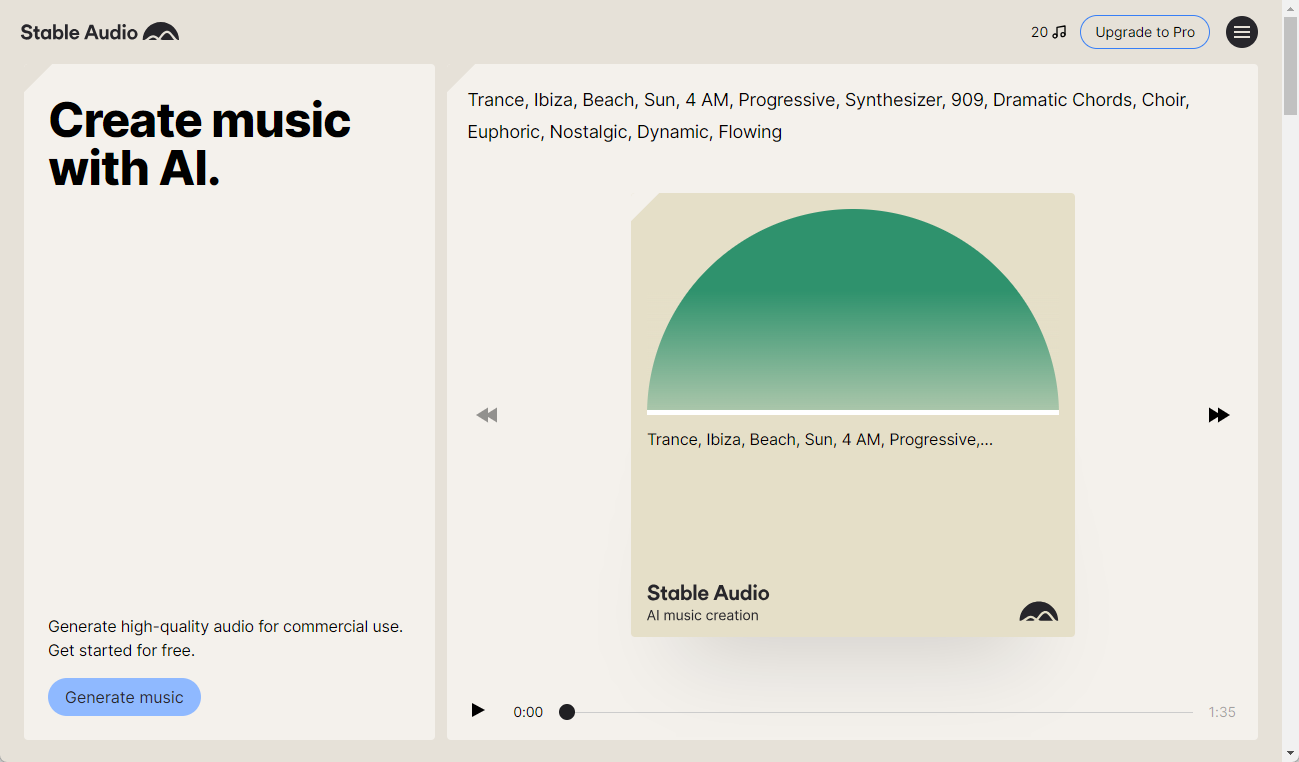Select the "Flowing" prompt tag

pos(750,131)
